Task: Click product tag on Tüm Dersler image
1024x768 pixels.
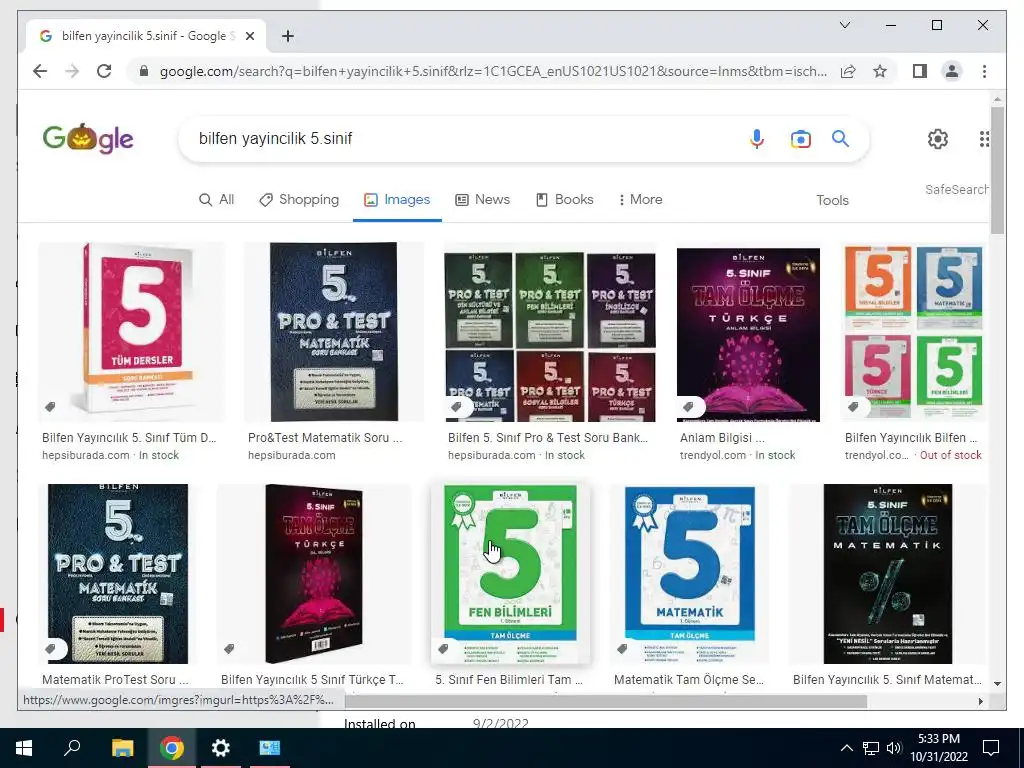Action: click(50, 407)
